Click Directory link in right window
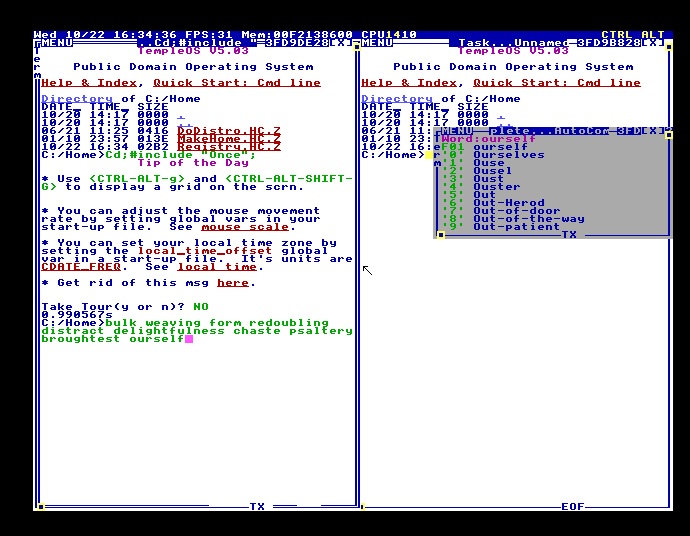This screenshot has height=536, width=690. click(397, 99)
